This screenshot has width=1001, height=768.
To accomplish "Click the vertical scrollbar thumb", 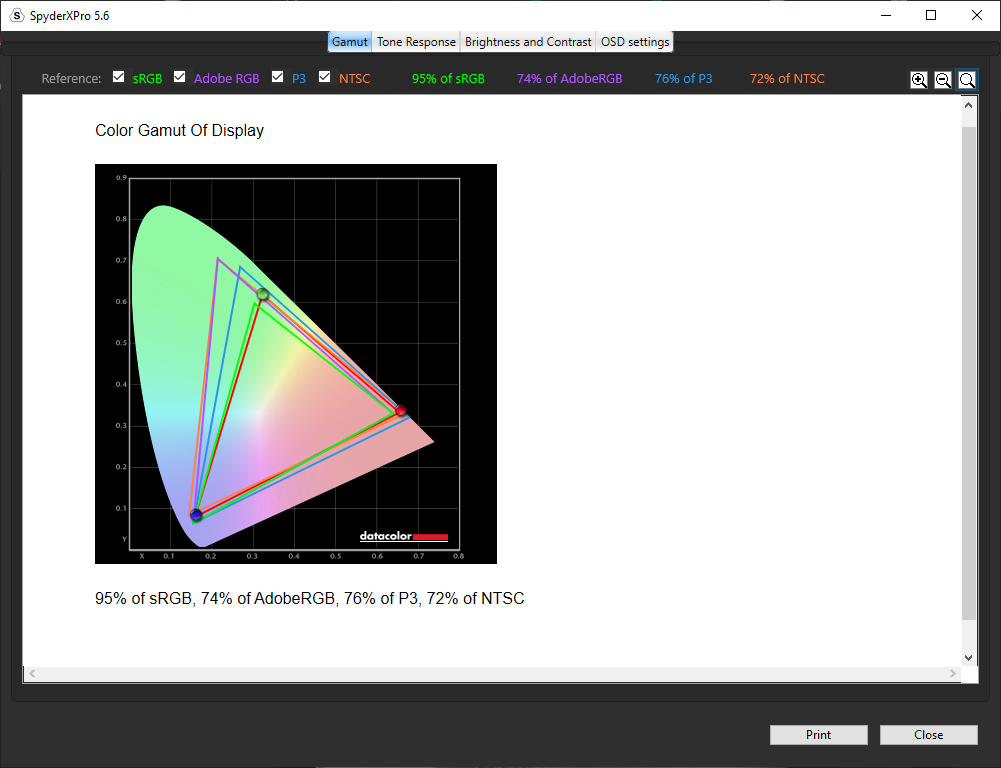I will (968, 373).
